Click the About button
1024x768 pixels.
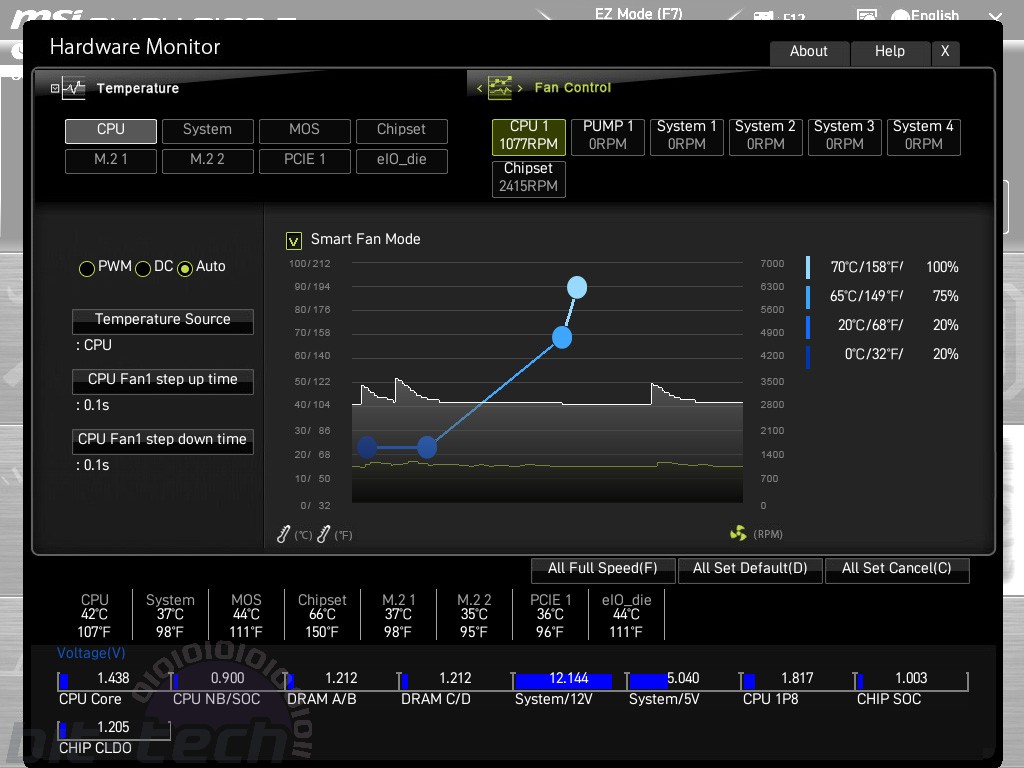point(809,52)
